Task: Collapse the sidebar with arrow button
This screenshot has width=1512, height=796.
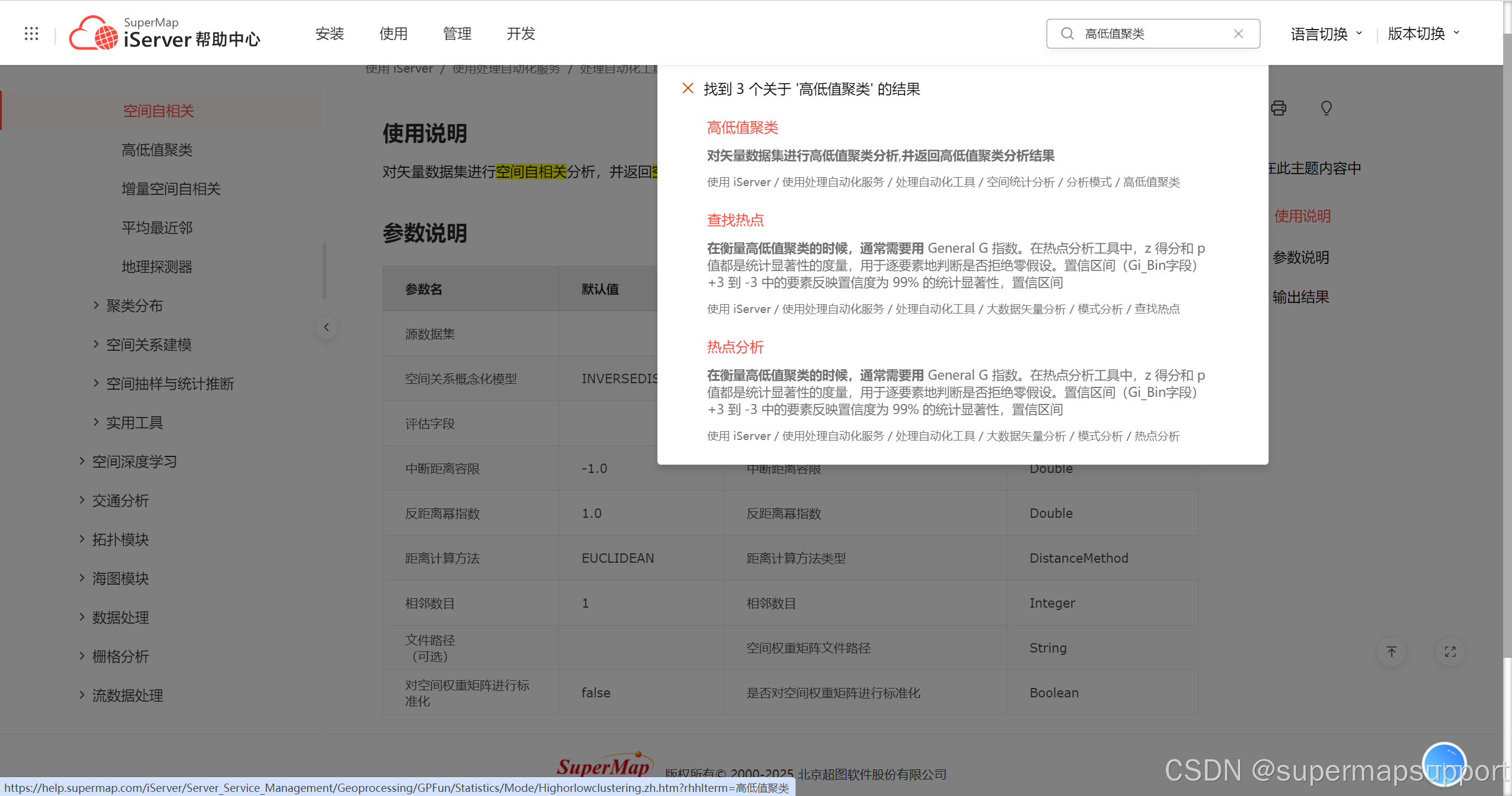Action: tap(326, 327)
